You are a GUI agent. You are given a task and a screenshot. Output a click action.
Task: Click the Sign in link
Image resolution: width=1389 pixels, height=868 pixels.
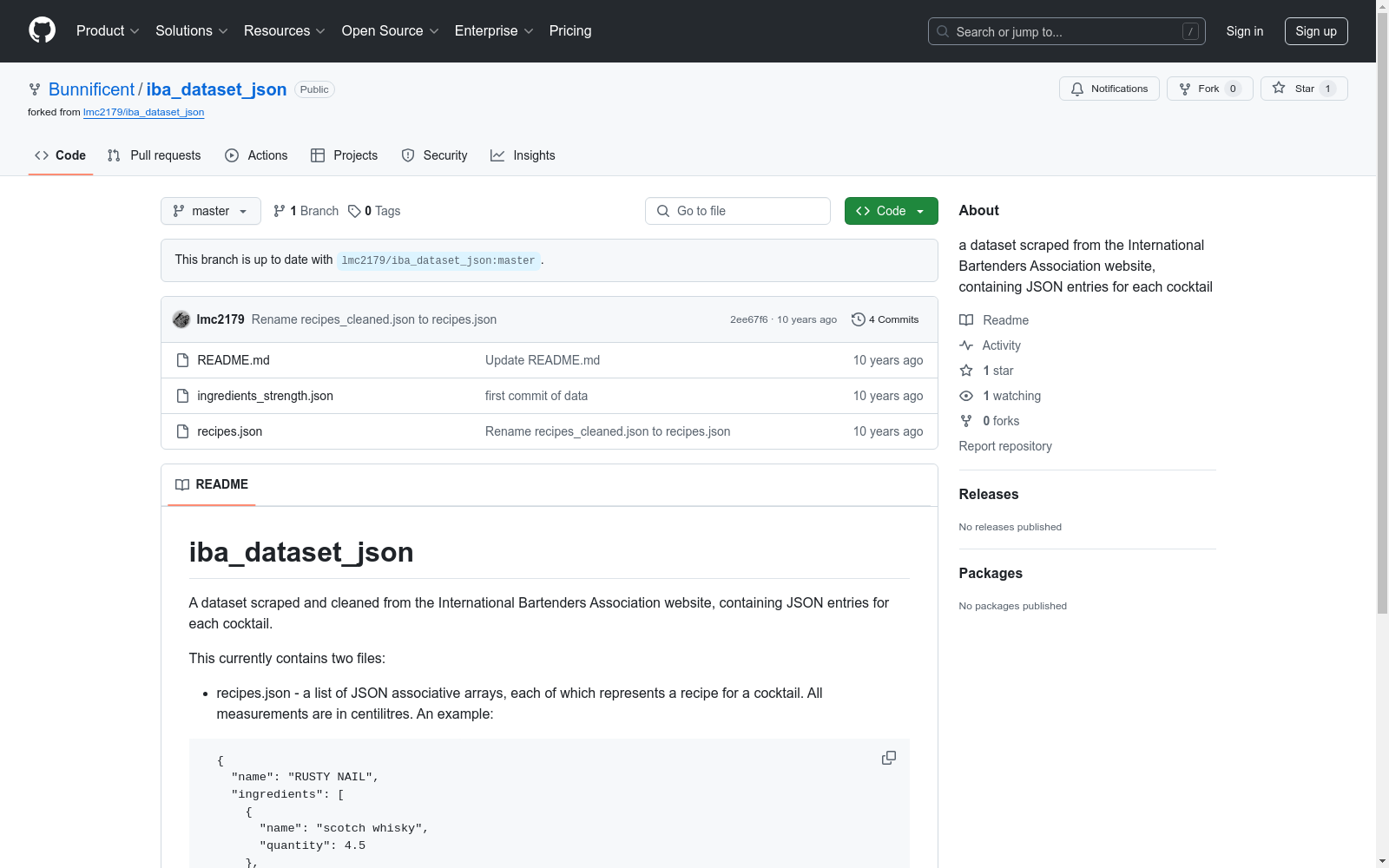(x=1245, y=31)
